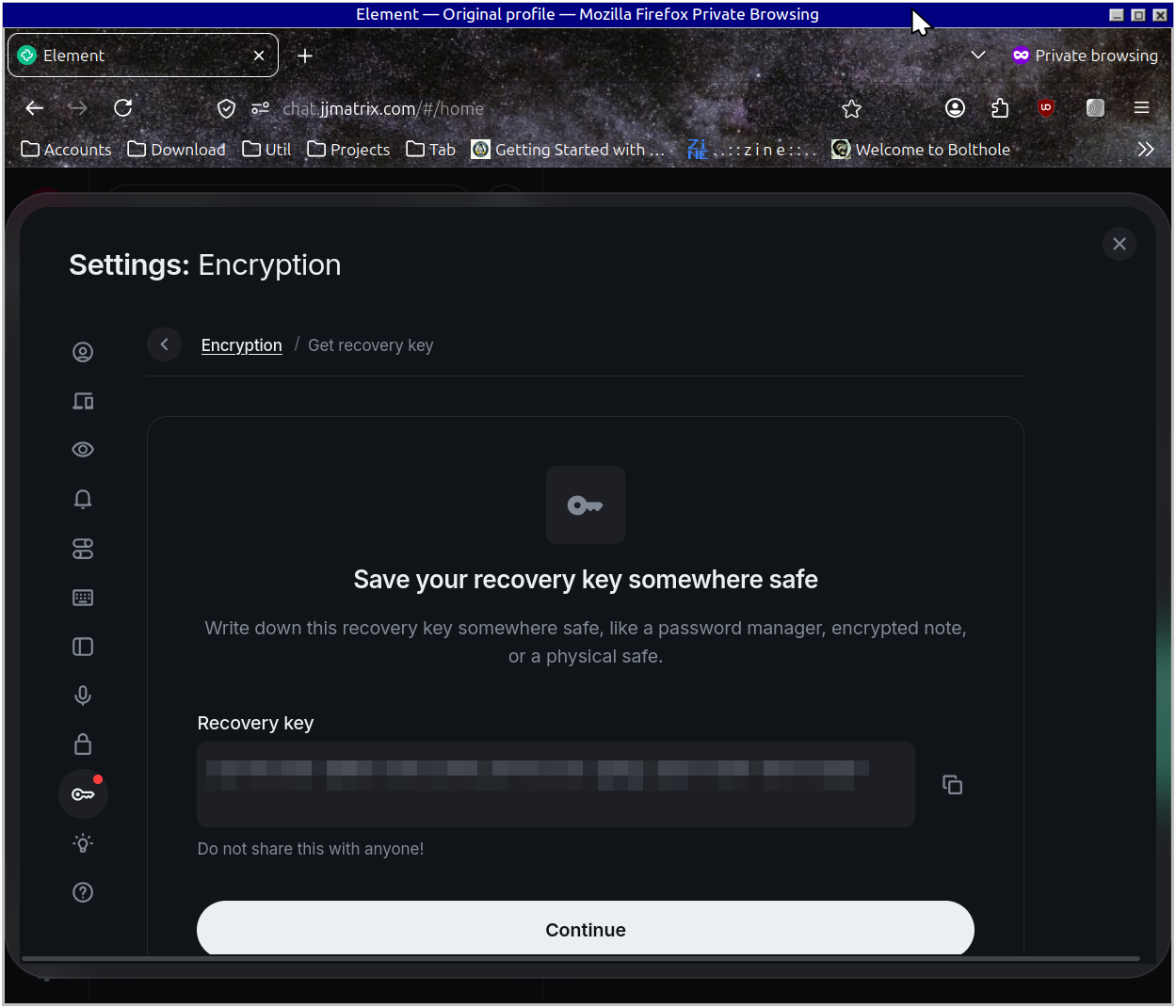Click the 'Get recovery key' breadcrumb text

[x=371, y=345]
